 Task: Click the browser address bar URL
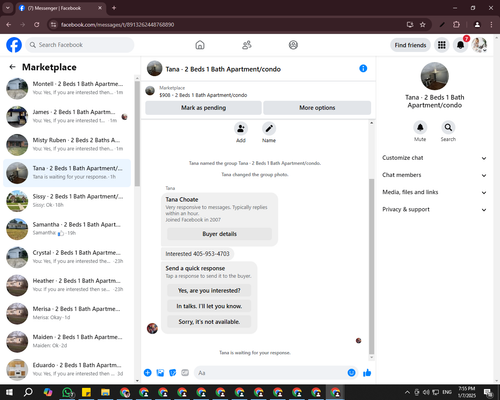[117, 25]
